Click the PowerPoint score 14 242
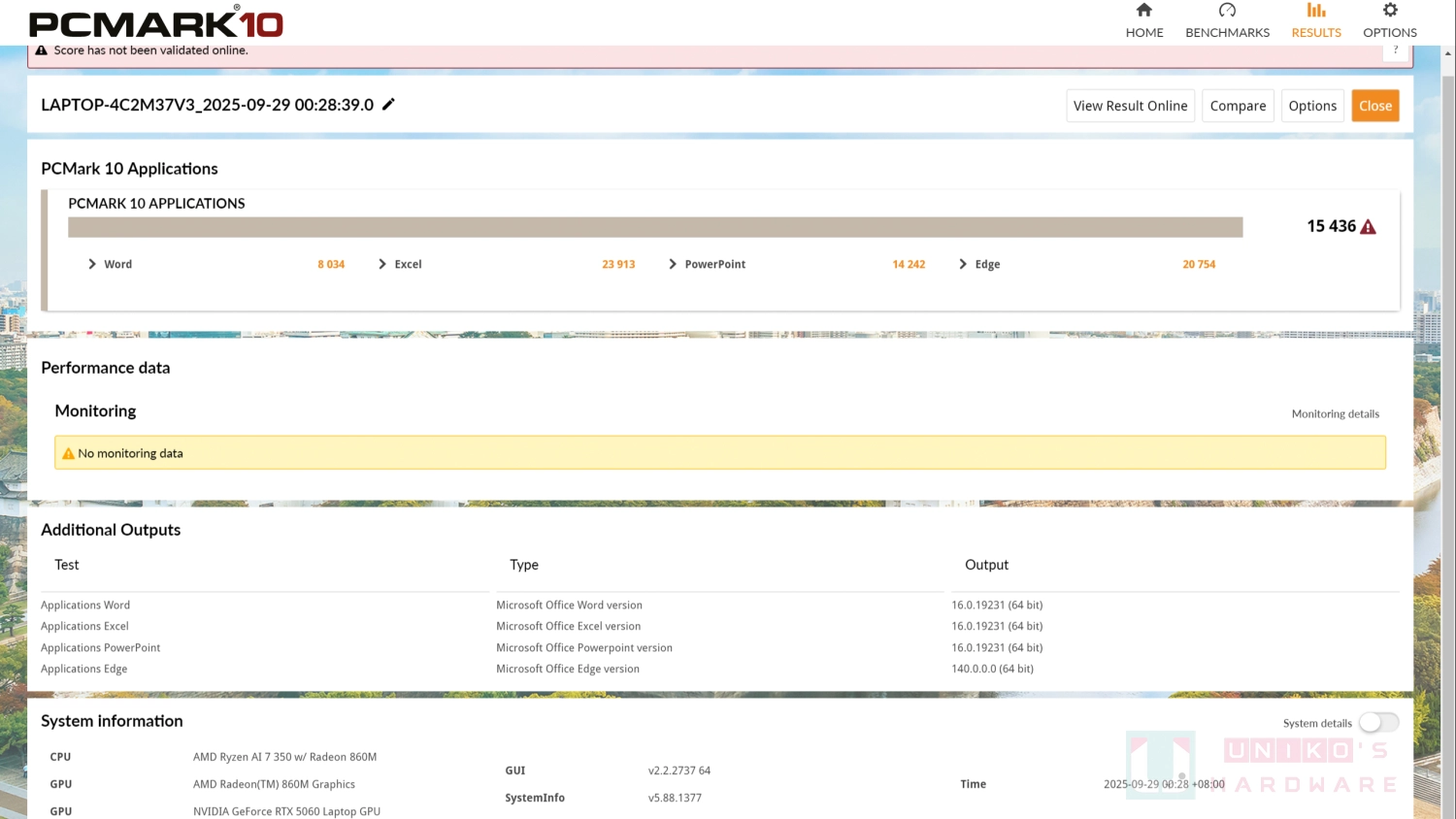 [909, 264]
